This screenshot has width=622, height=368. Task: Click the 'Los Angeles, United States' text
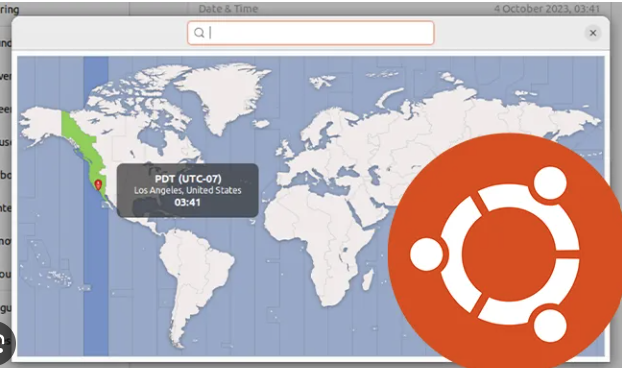click(x=188, y=190)
